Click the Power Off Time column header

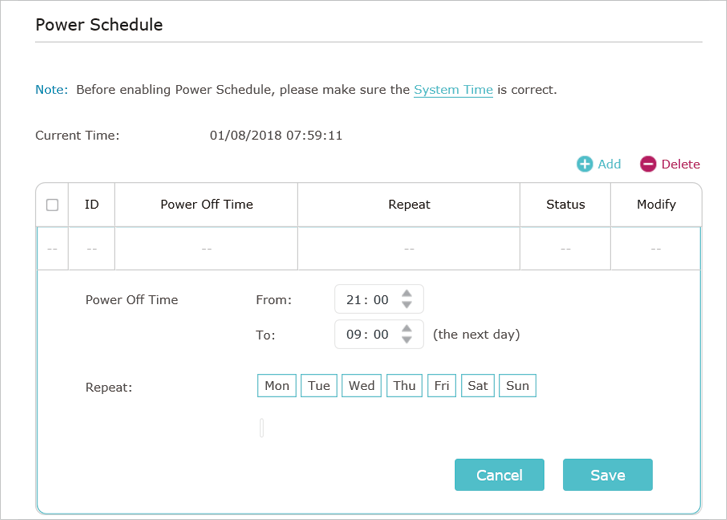click(x=206, y=204)
